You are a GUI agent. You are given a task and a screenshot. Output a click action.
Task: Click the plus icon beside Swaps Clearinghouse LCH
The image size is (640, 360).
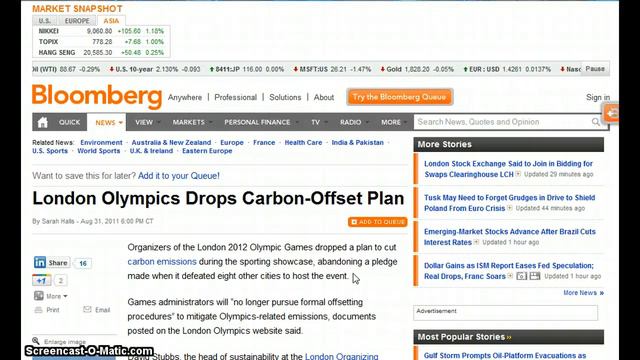click(518, 174)
